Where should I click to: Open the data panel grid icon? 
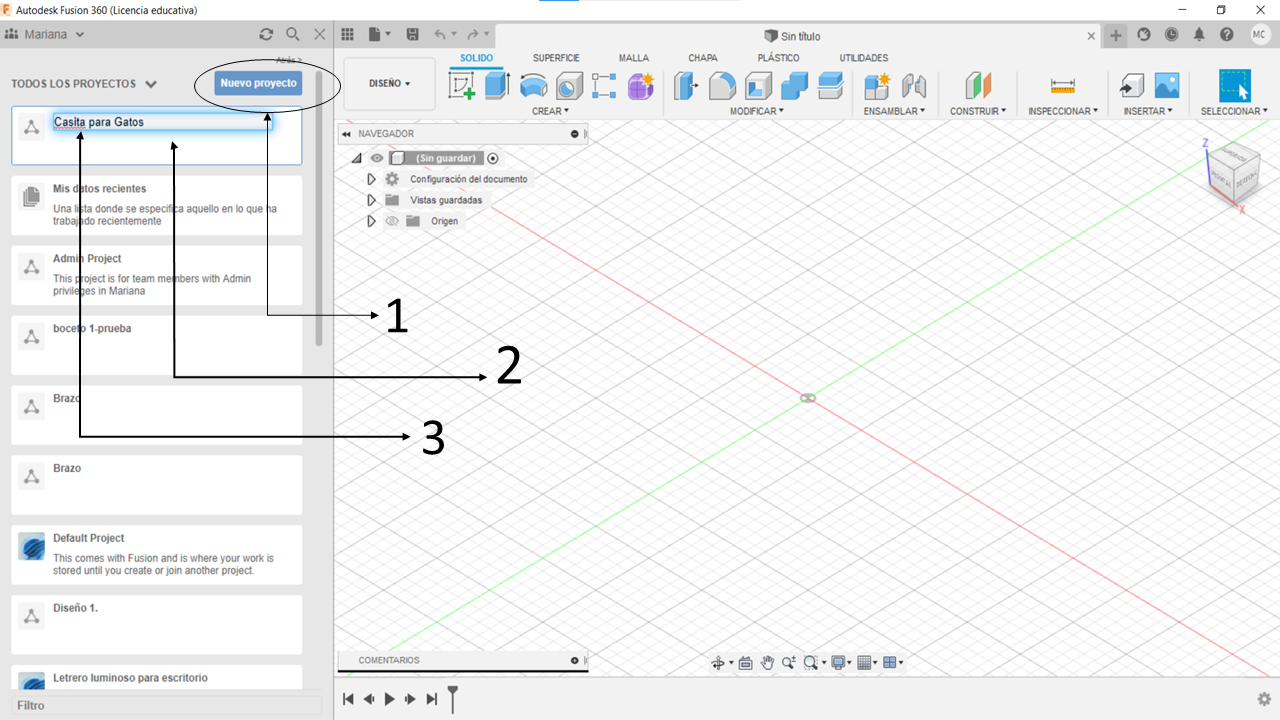pos(348,34)
